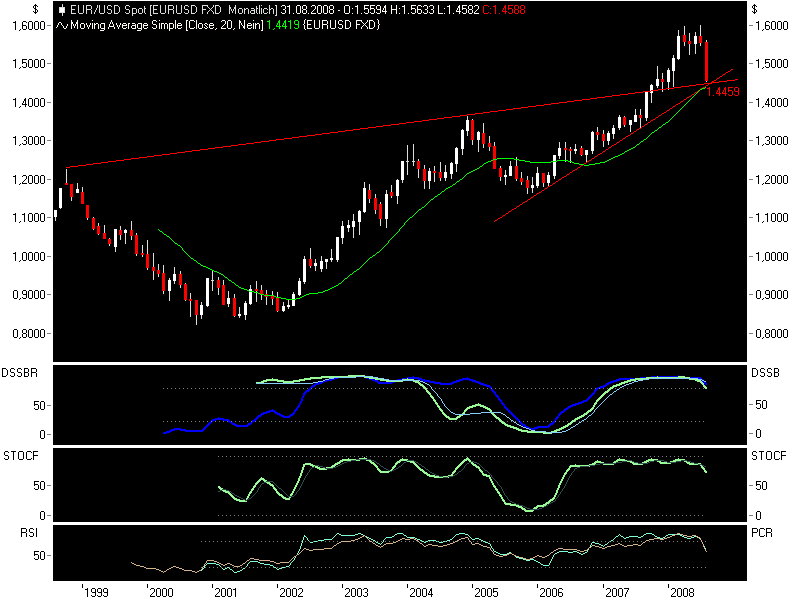This screenshot has height=600, width=800.
Task: Select the red close value C:1.4588
Action: click(x=504, y=10)
